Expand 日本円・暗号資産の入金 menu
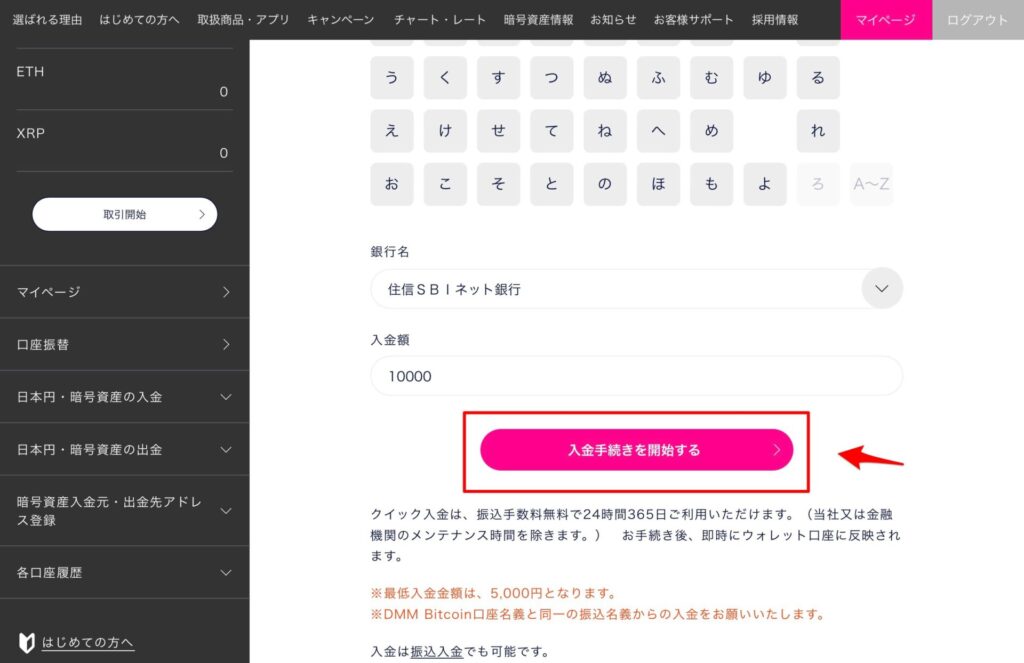 (124, 396)
